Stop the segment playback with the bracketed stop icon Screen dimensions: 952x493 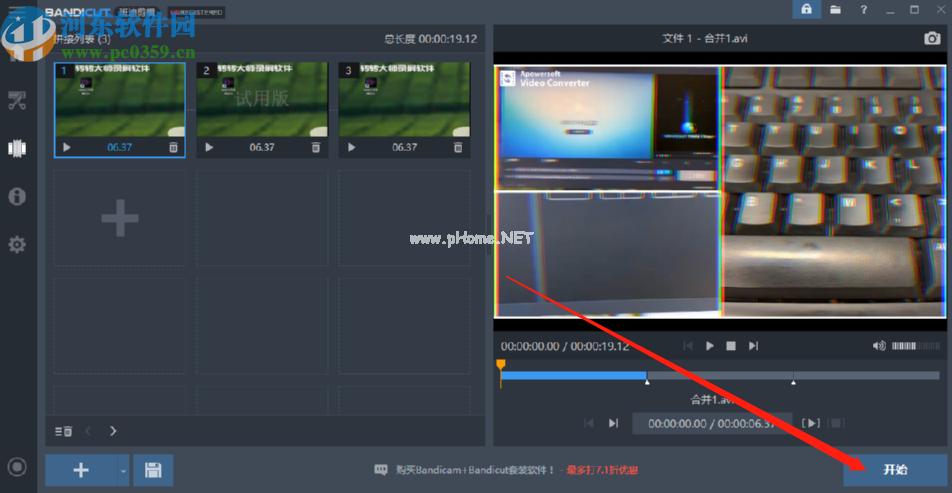point(836,423)
